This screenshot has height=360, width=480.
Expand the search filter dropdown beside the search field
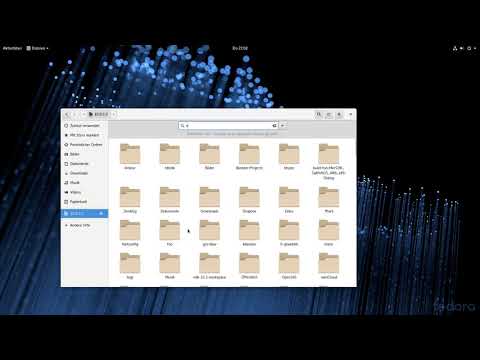click(x=283, y=126)
